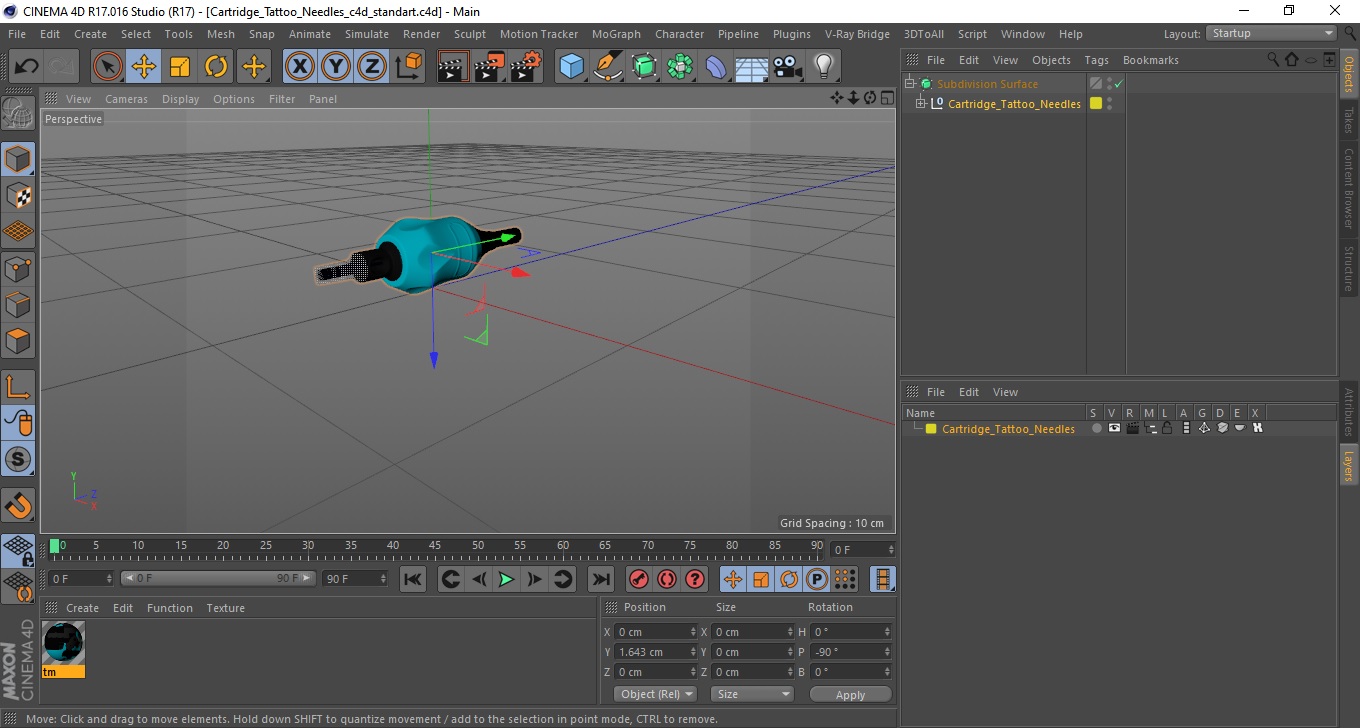Add a Camera object
The height and width of the screenshot is (728, 1360).
coord(787,67)
